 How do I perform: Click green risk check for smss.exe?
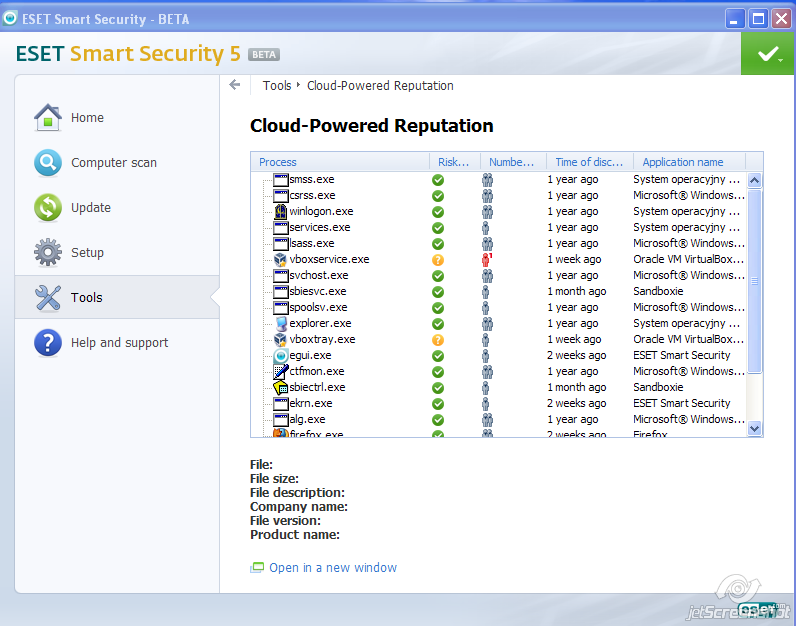(x=438, y=180)
